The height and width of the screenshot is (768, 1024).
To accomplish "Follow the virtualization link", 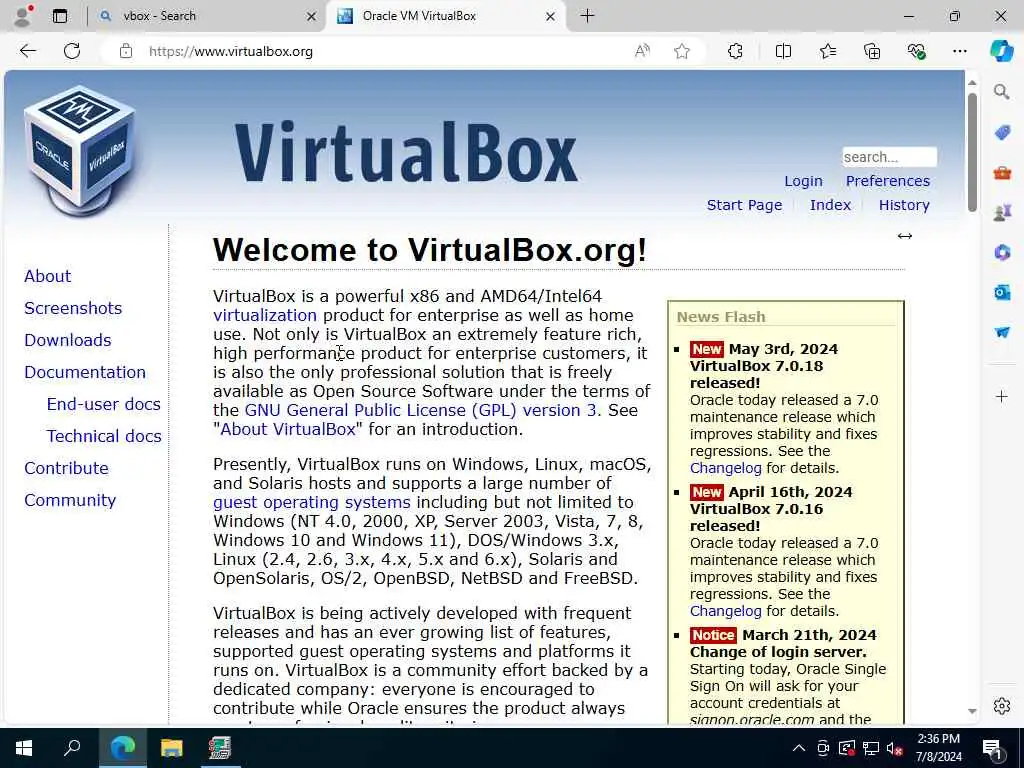I will (x=264, y=315).
